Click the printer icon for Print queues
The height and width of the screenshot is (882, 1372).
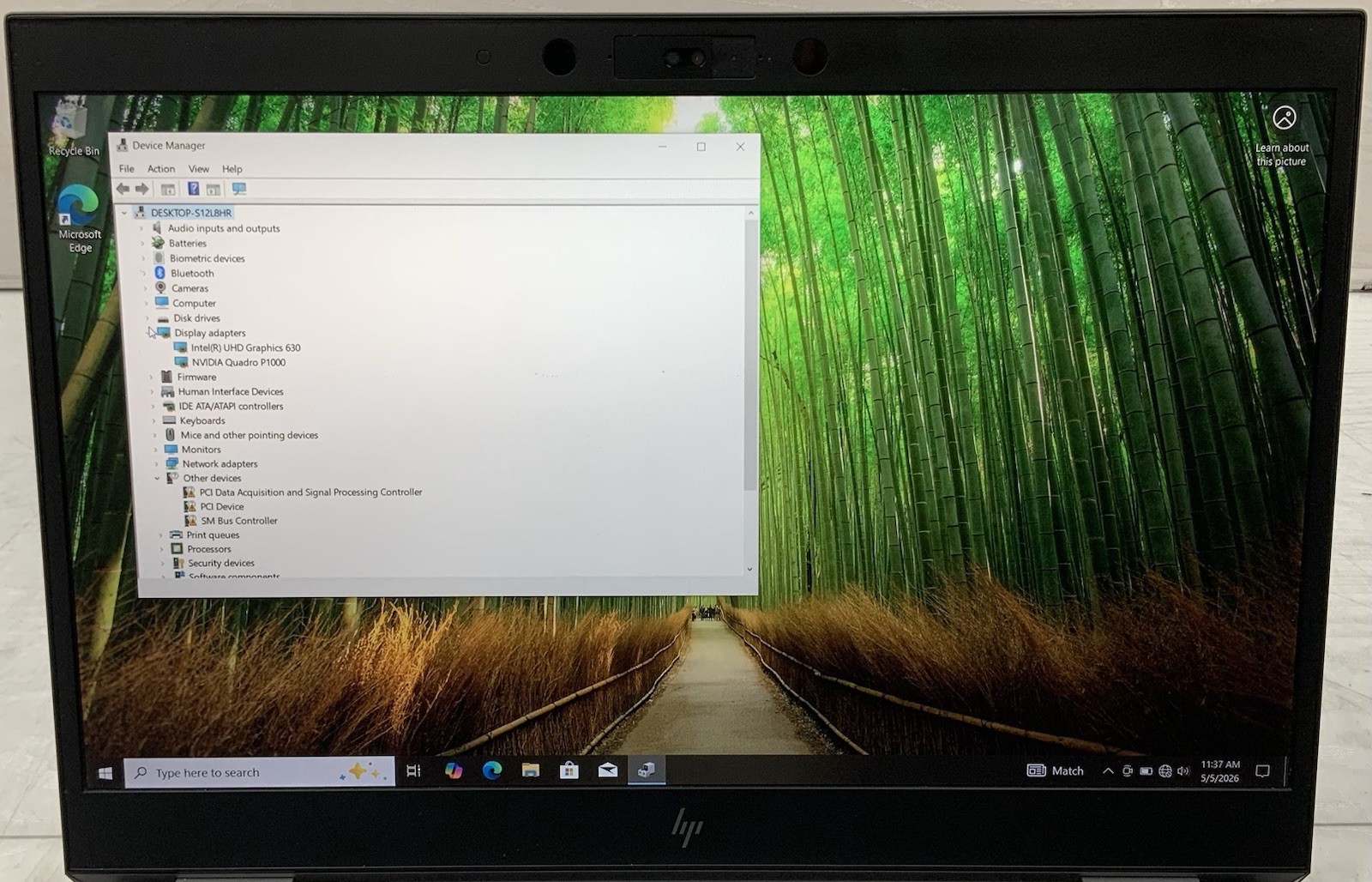[x=176, y=535]
